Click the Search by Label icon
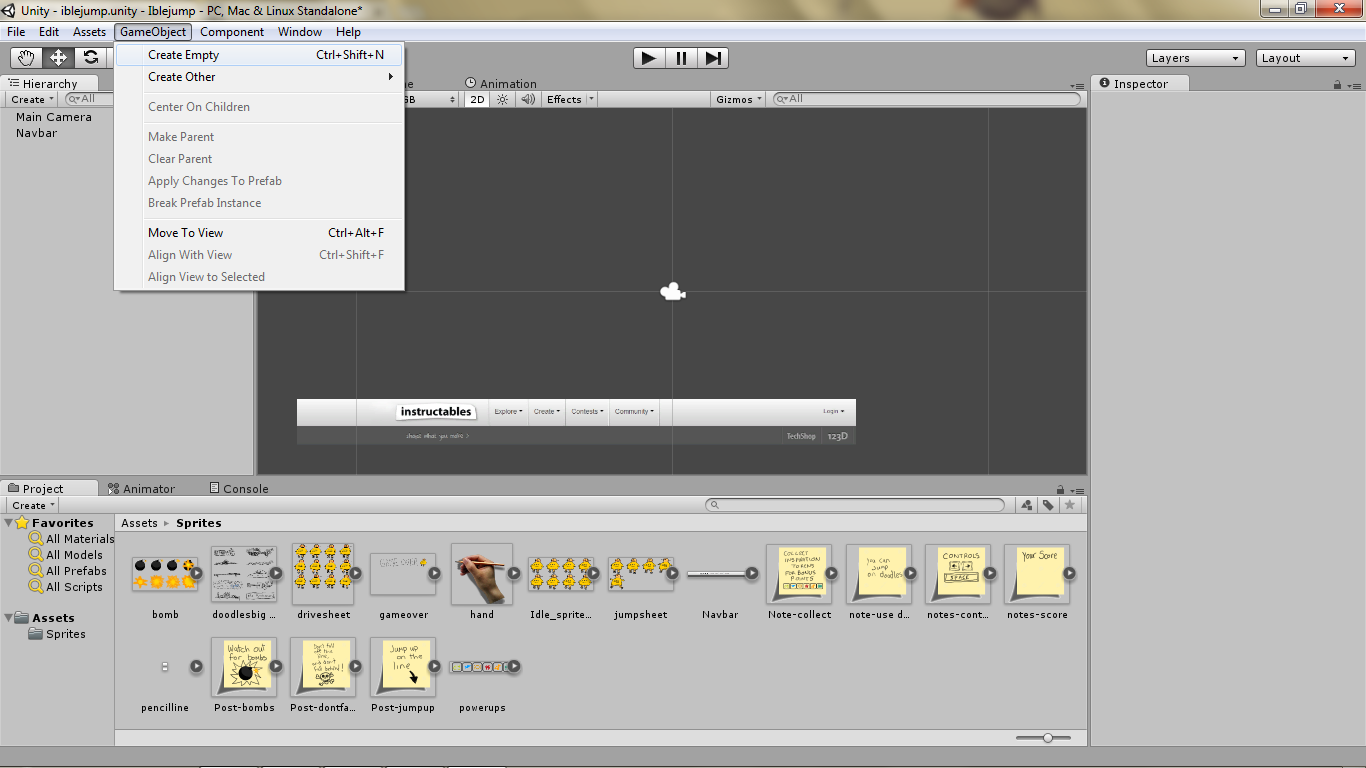The image size is (1366, 768). pyautogui.click(x=1048, y=505)
